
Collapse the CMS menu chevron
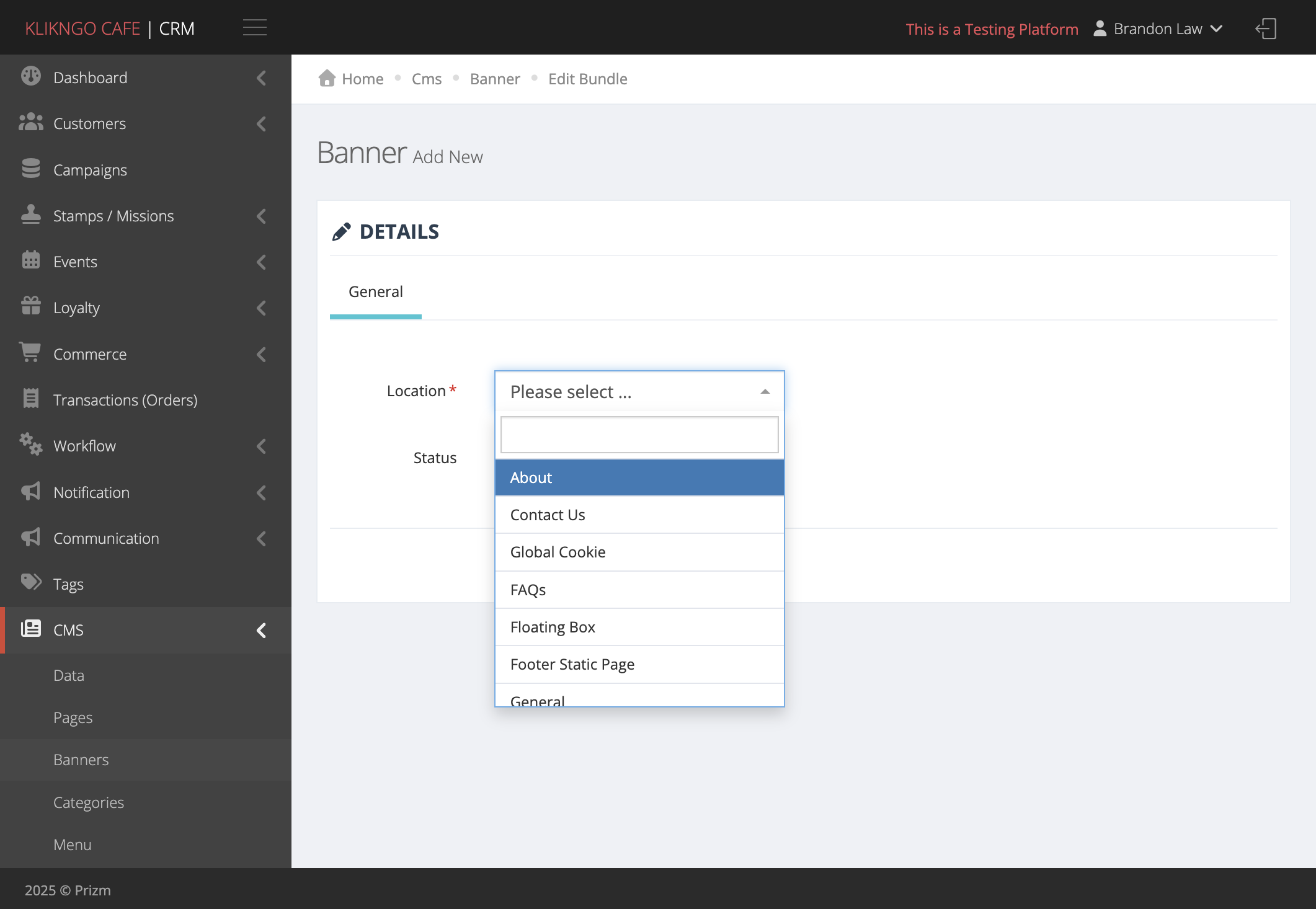pos(261,631)
